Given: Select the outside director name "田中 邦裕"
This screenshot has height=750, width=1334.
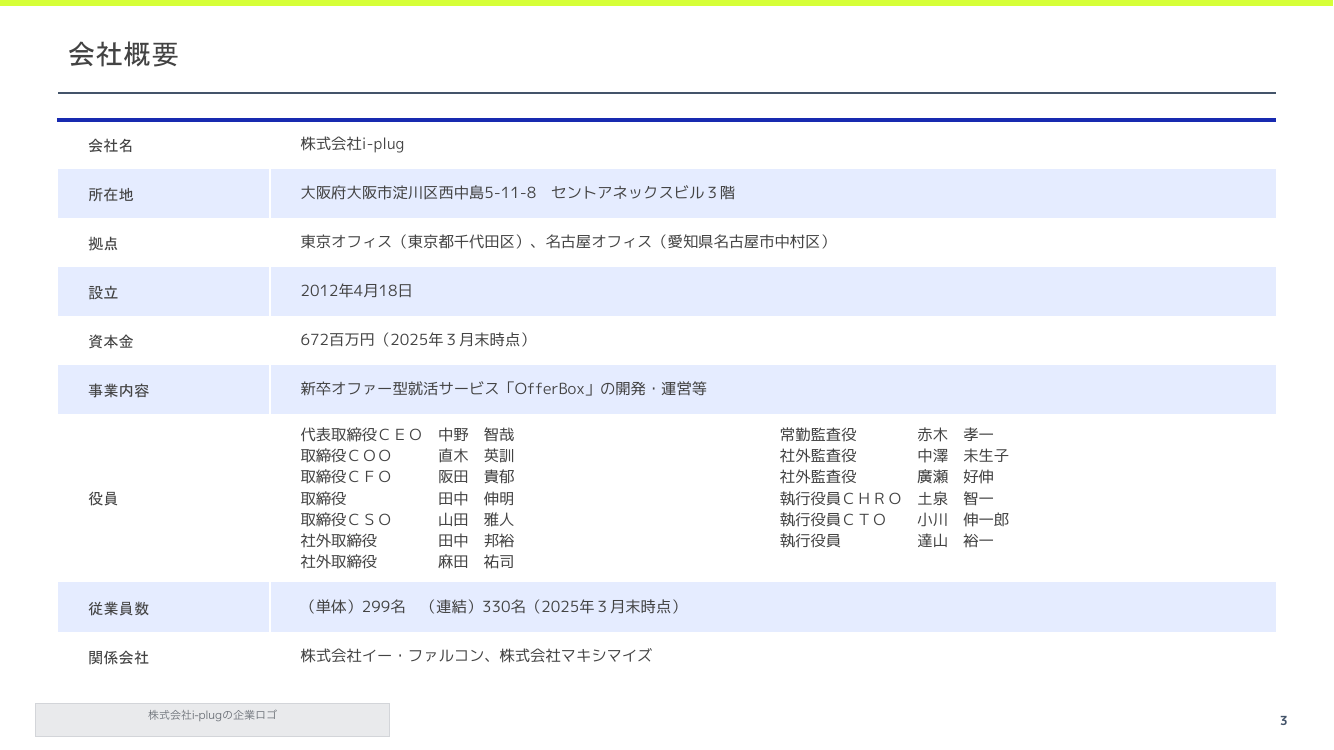Looking at the screenshot, I should click(x=476, y=541).
